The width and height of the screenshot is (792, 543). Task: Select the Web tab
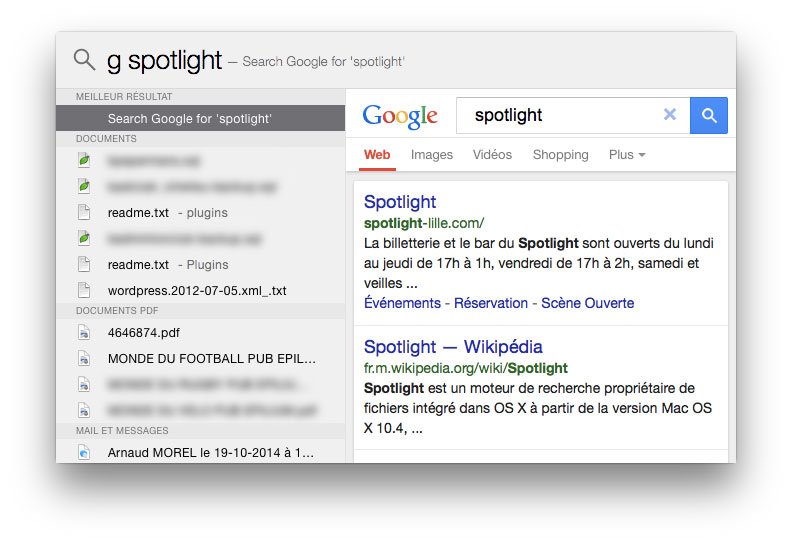tap(377, 155)
